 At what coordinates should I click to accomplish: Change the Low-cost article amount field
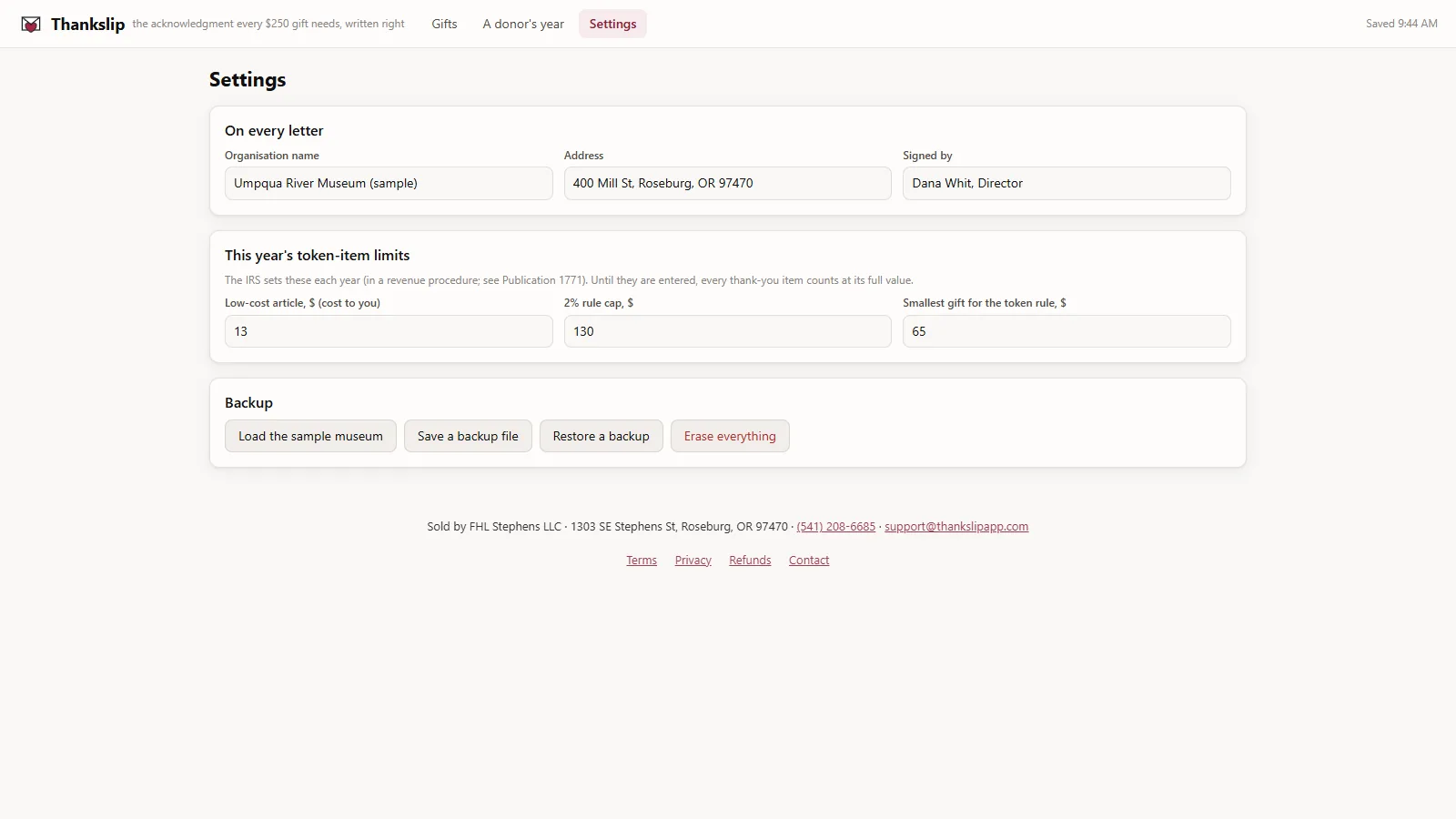click(389, 331)
